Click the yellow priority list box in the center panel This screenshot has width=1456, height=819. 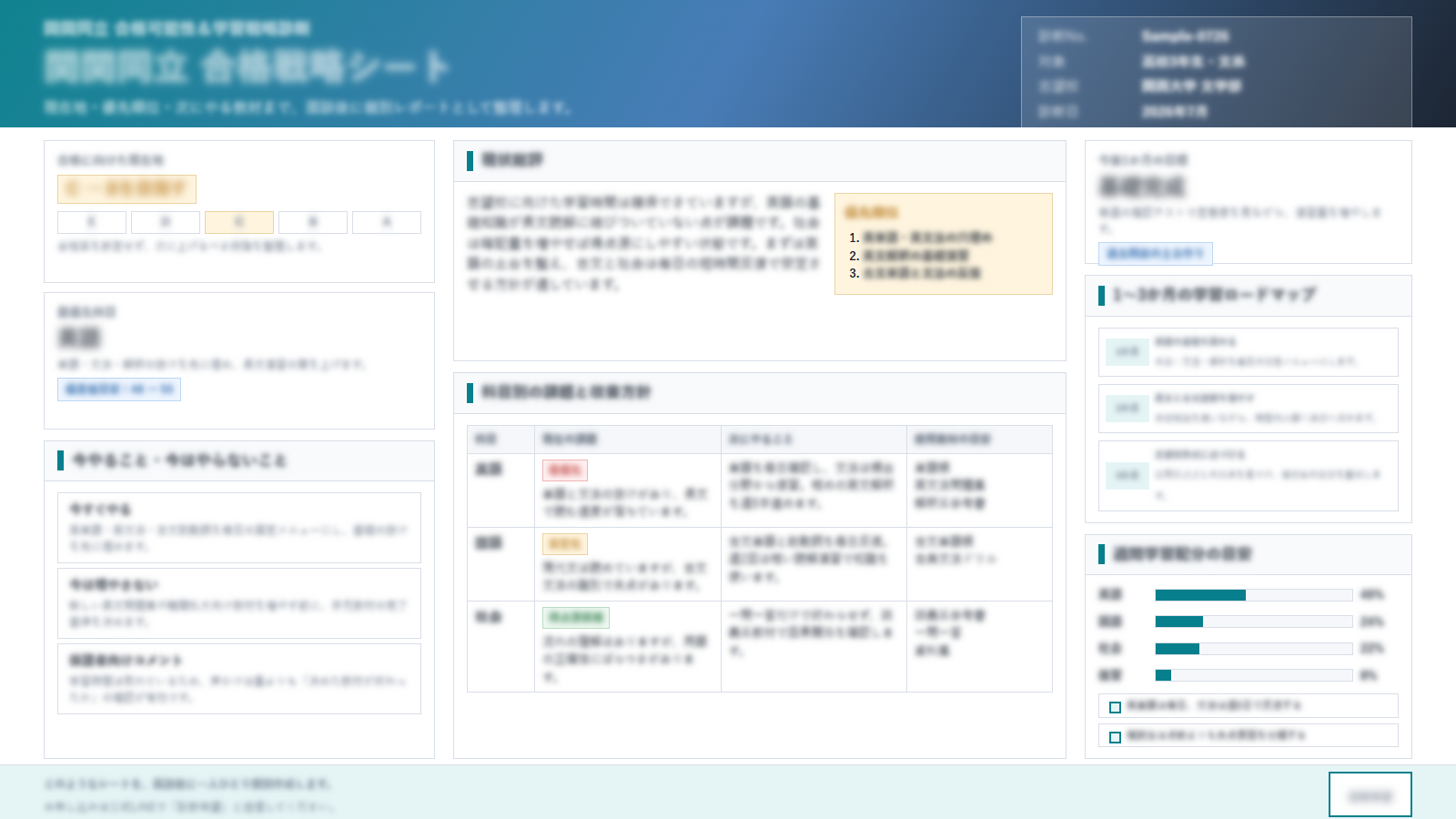(944, 244)
